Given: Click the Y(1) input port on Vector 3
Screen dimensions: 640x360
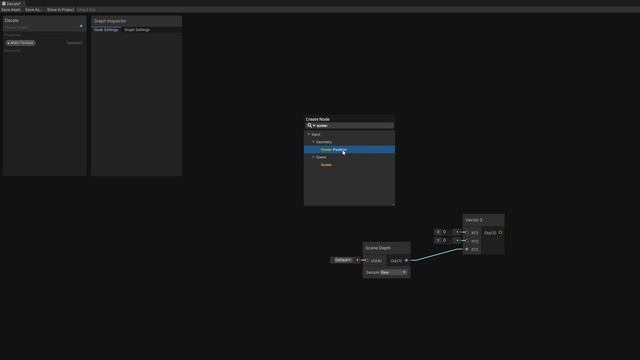Looking at the screenshot, I should (x=467, y=241).
